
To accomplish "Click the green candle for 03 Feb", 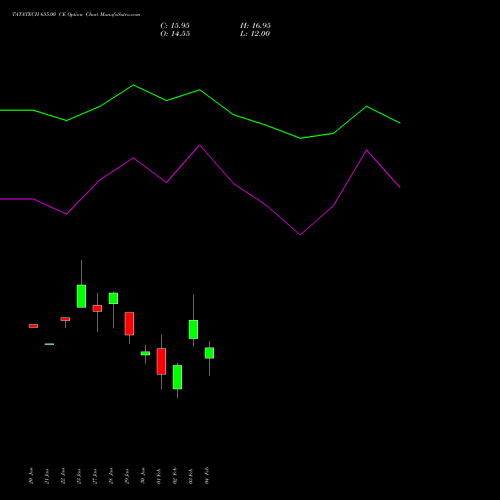I will point(193,329).
